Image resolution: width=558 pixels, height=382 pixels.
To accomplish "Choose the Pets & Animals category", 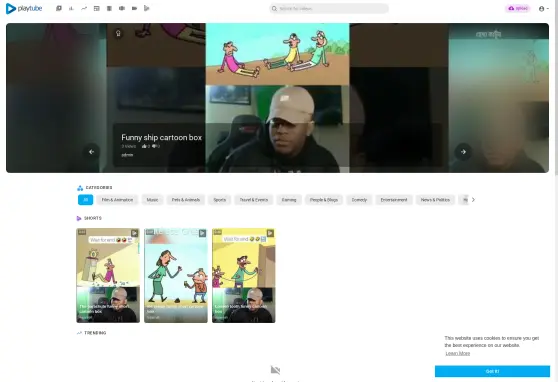I will tap(186, 200).
